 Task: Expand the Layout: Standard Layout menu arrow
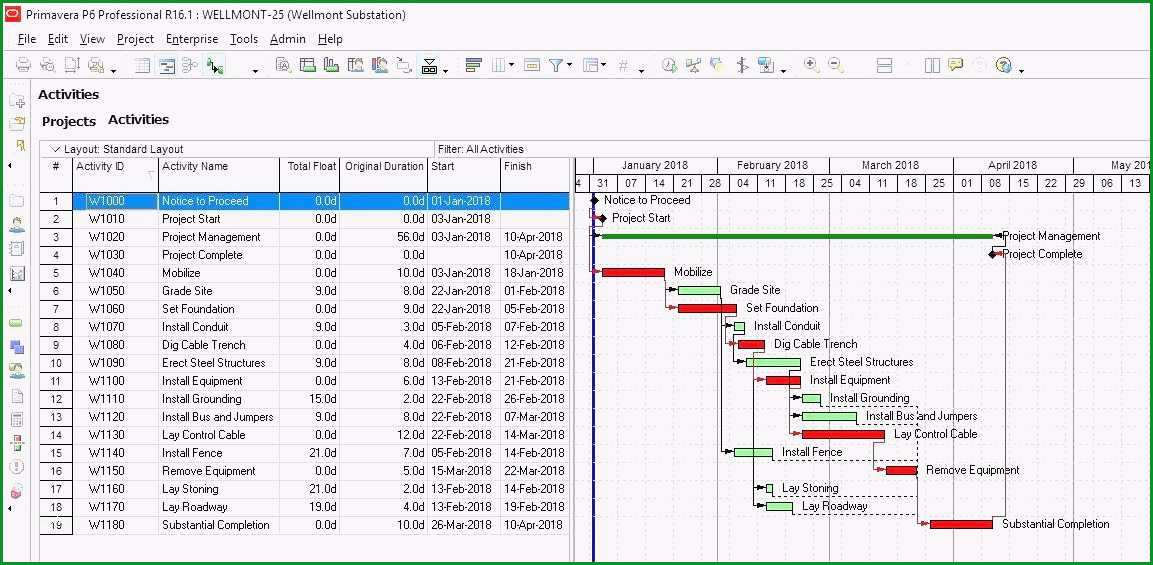point(55,149)
